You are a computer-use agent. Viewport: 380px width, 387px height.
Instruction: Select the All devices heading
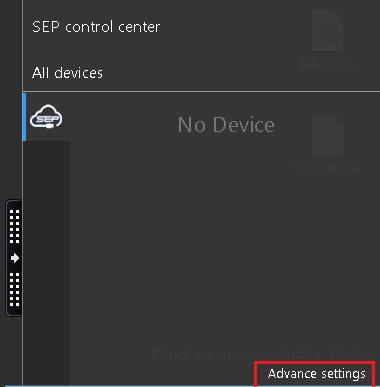(x=67, y=73)
